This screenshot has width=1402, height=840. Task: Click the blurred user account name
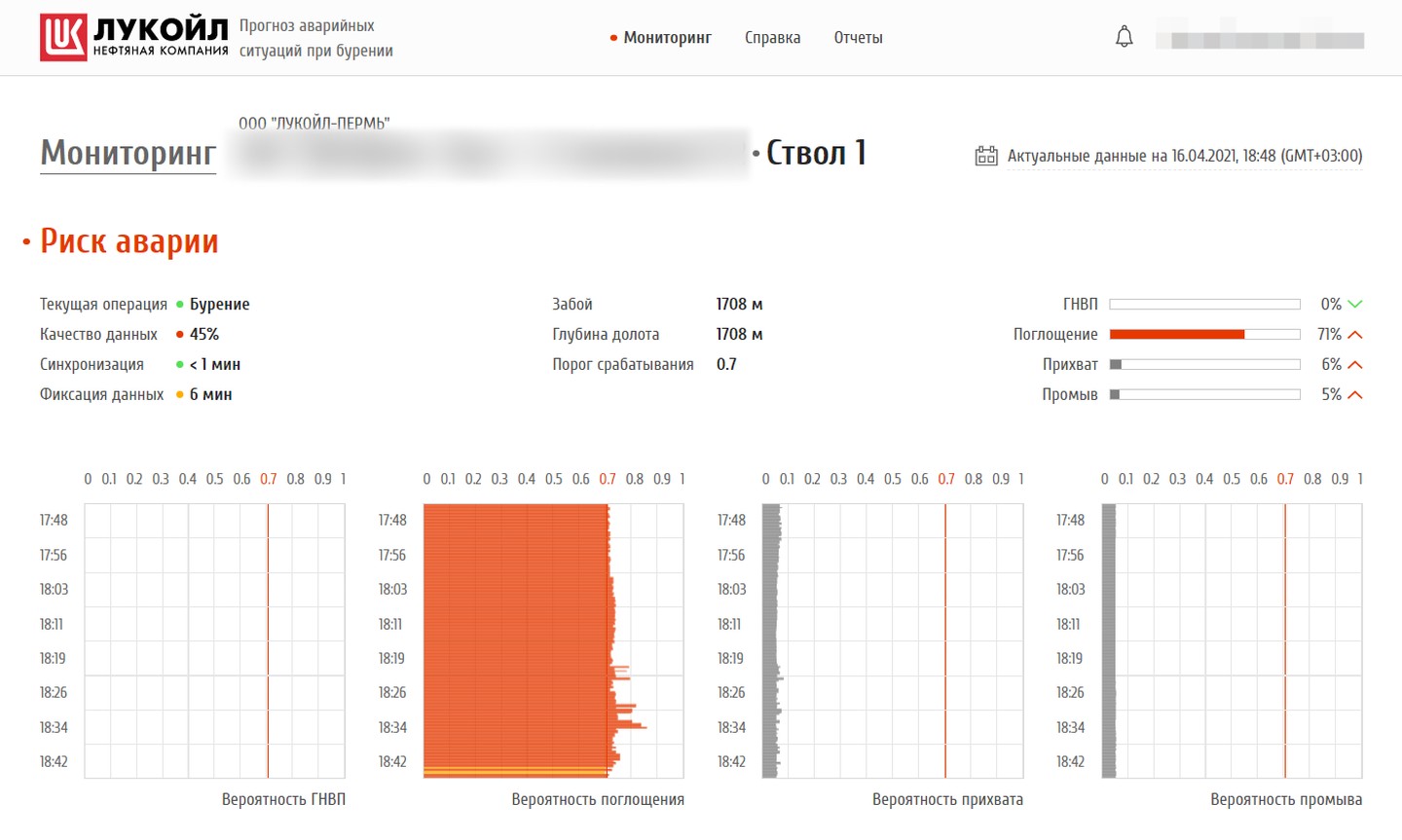1260,40
